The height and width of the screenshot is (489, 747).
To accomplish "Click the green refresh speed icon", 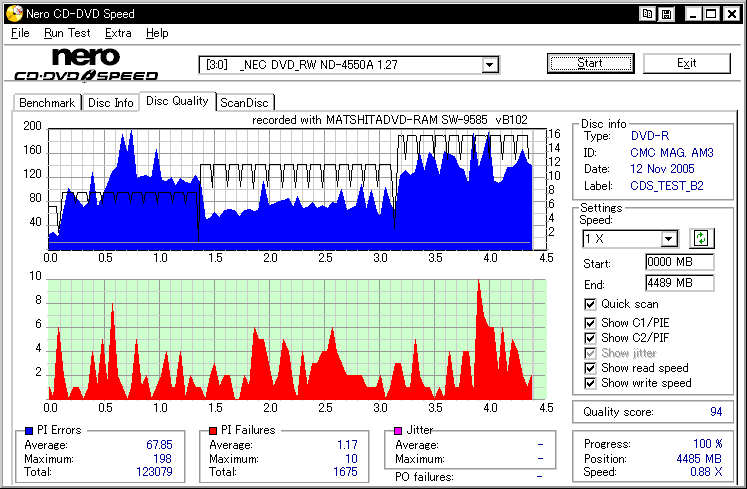I will pyautogui.click(x=701, y=238).
